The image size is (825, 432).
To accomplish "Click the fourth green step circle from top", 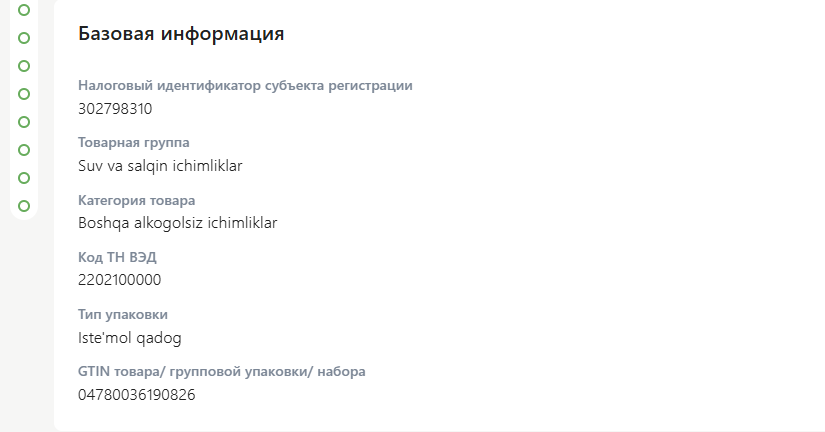I will (24, 94).
